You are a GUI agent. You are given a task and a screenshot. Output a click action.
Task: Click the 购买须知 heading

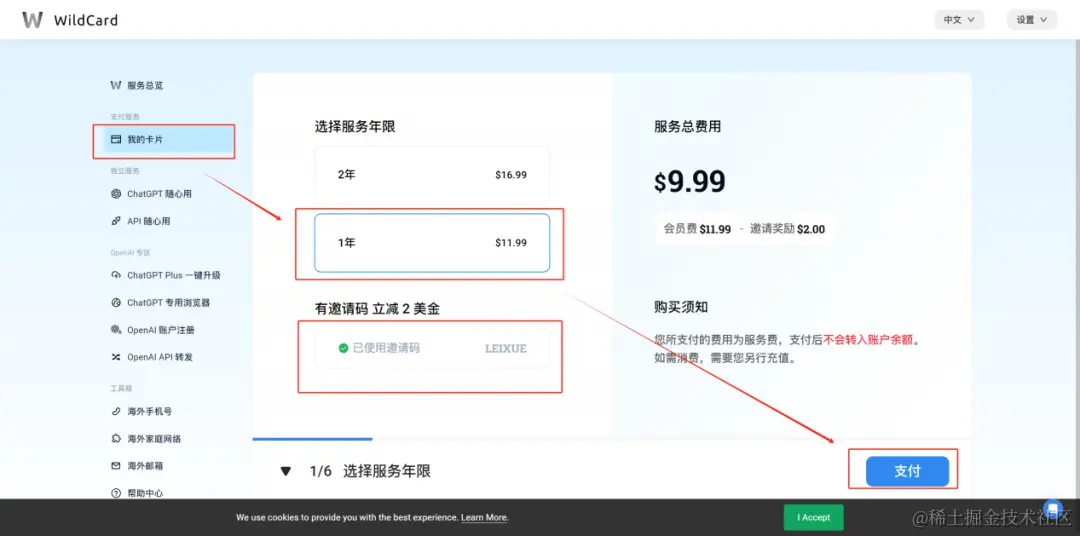click(x=681, y=307)
